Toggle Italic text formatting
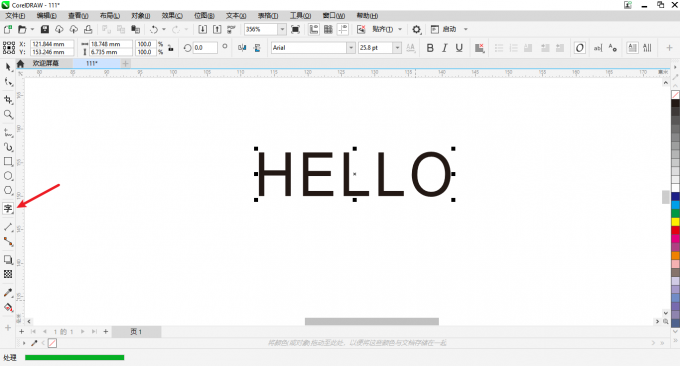This screenshot has width=680, height=366. pyautogui.click(x=445, y=48)
